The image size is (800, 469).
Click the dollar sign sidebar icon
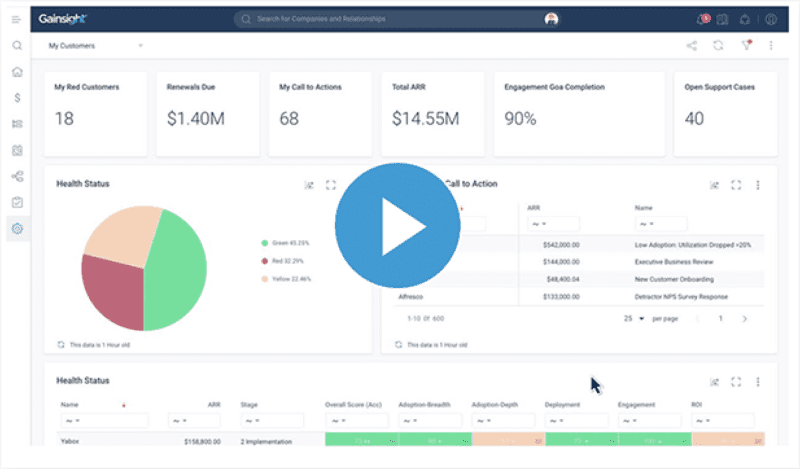17,98
